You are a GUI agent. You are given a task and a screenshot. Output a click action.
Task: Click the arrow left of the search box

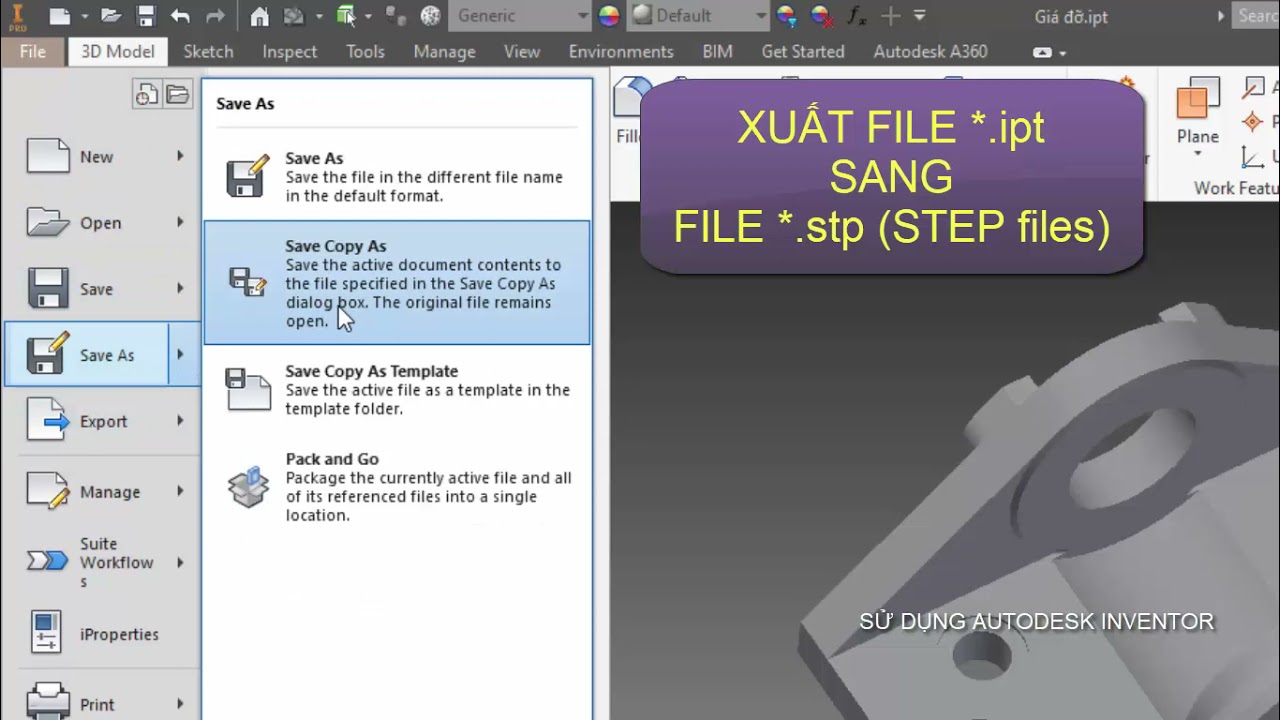click(x=1221, y=16)
